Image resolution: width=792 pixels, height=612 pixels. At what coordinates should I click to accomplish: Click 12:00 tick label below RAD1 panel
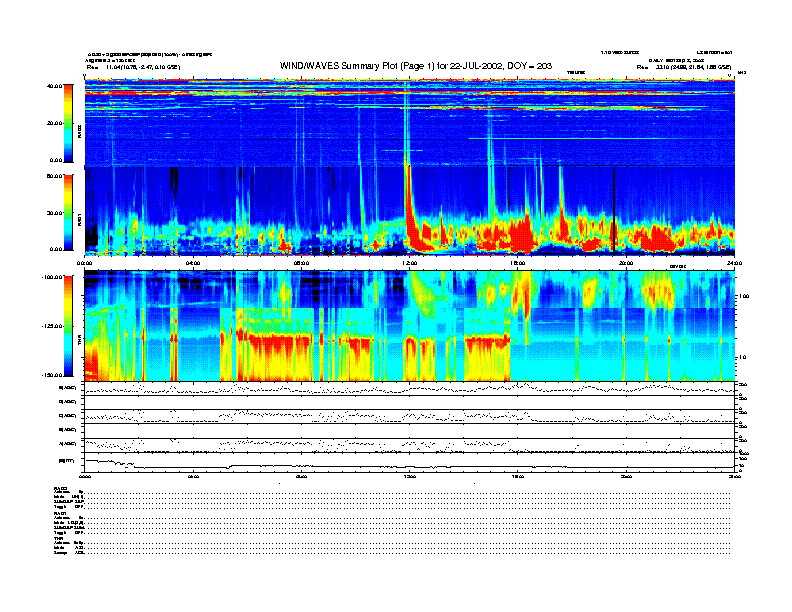[410, 263]
